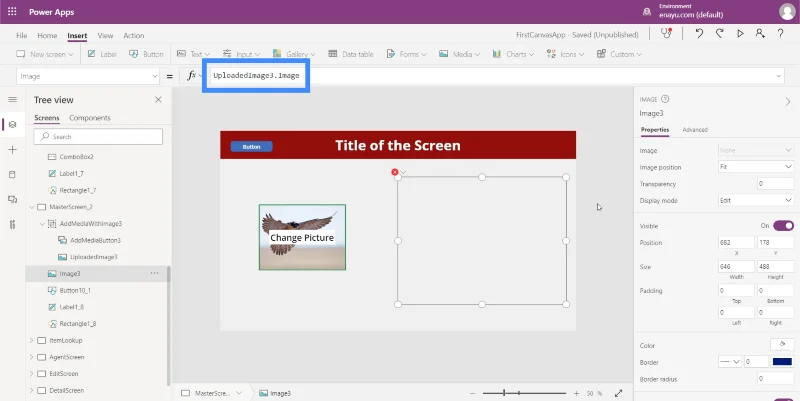Collapse the MasterScreen_2 tree node

[x=32, y=207]
